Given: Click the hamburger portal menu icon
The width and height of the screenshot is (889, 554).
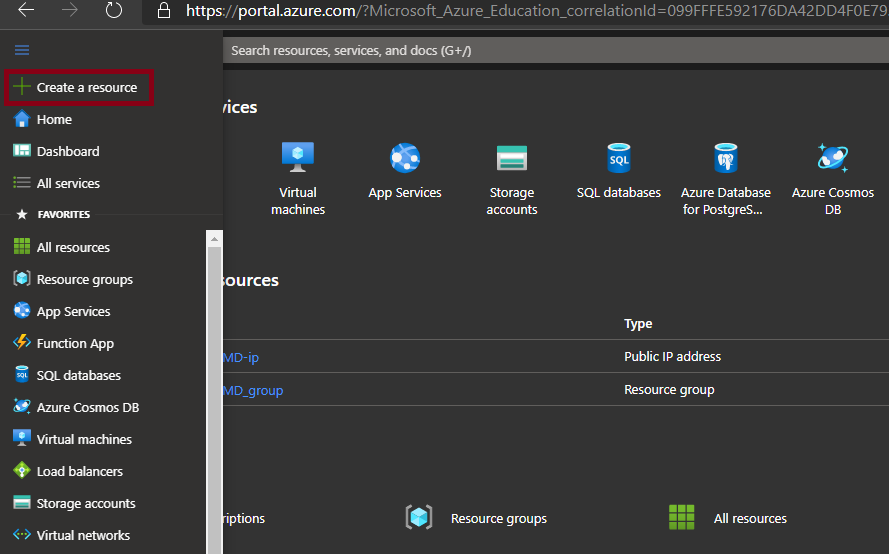Looking at the screenshot, I should point(22,50).
